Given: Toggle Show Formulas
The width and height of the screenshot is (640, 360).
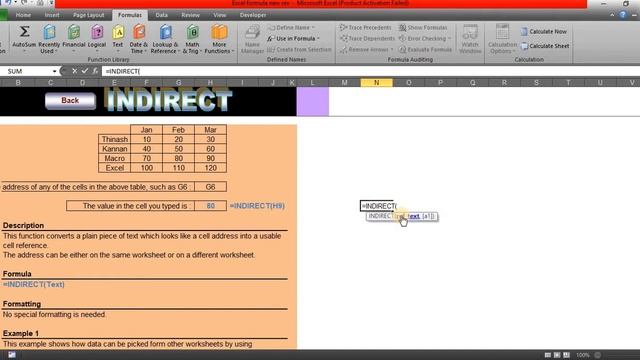Looking at the screenshot, I should (x=423, y=27).
